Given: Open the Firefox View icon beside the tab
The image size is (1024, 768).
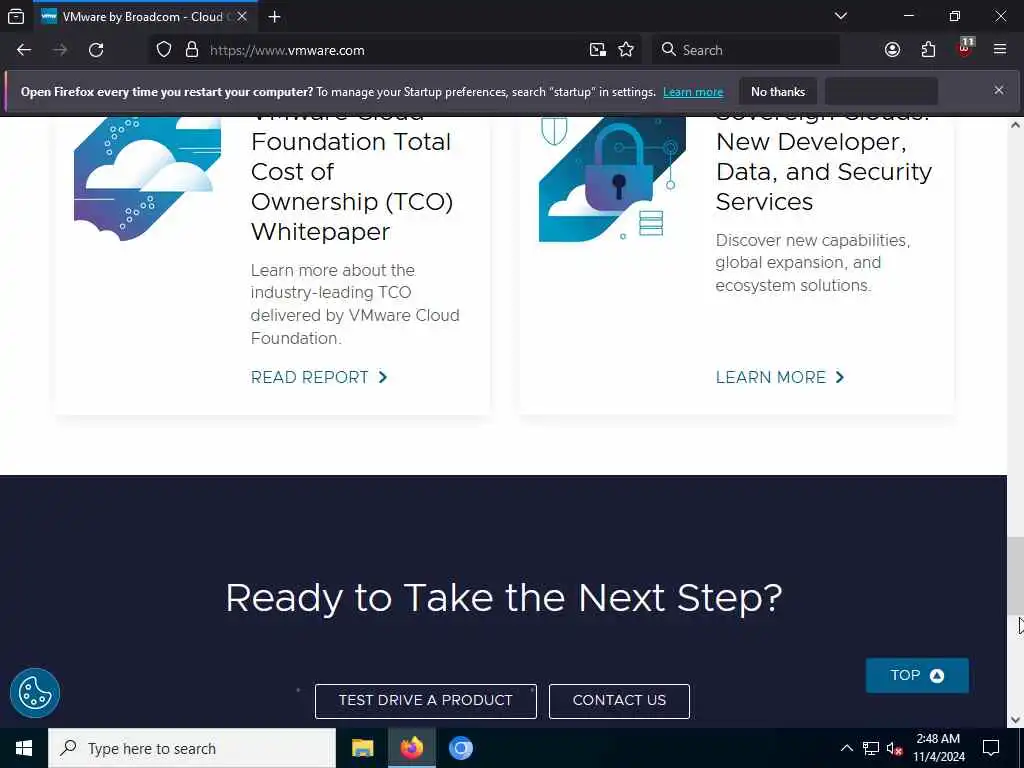Looking at the screenshot, I should 16,16.
